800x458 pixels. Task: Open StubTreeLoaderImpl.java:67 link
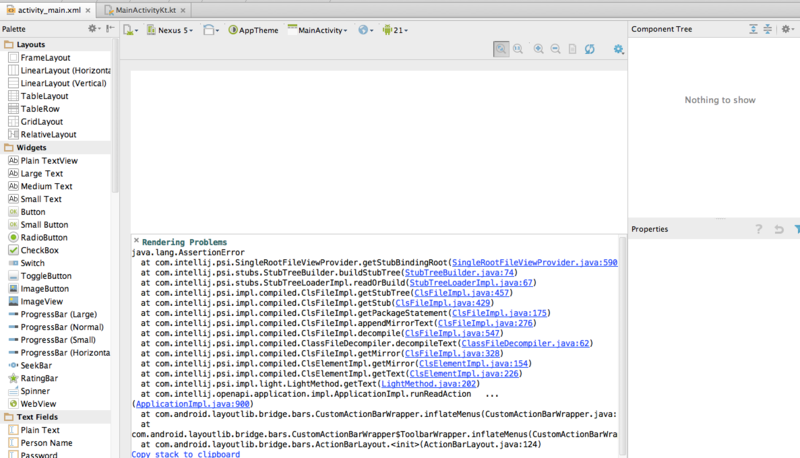471,283
